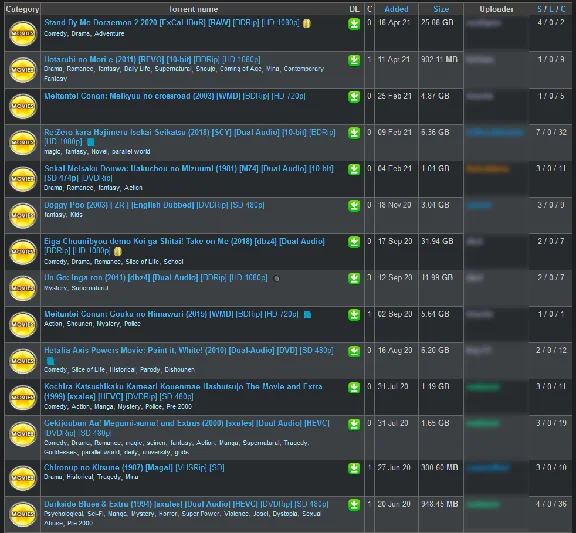This screenshot has width=576, height=533.
Task: Click the download icon for Darkside Blues
Action: [354, 505]
